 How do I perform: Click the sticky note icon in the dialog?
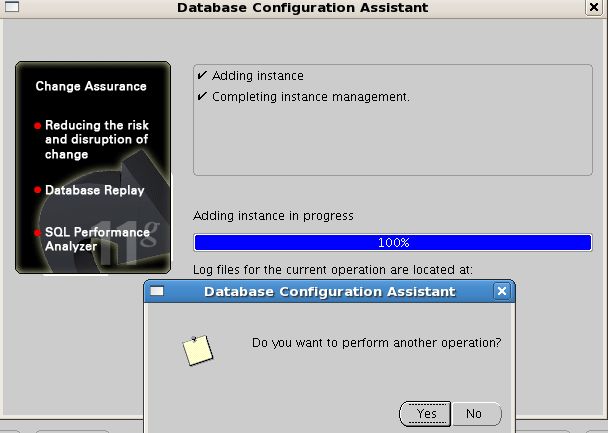pos(198,350)
